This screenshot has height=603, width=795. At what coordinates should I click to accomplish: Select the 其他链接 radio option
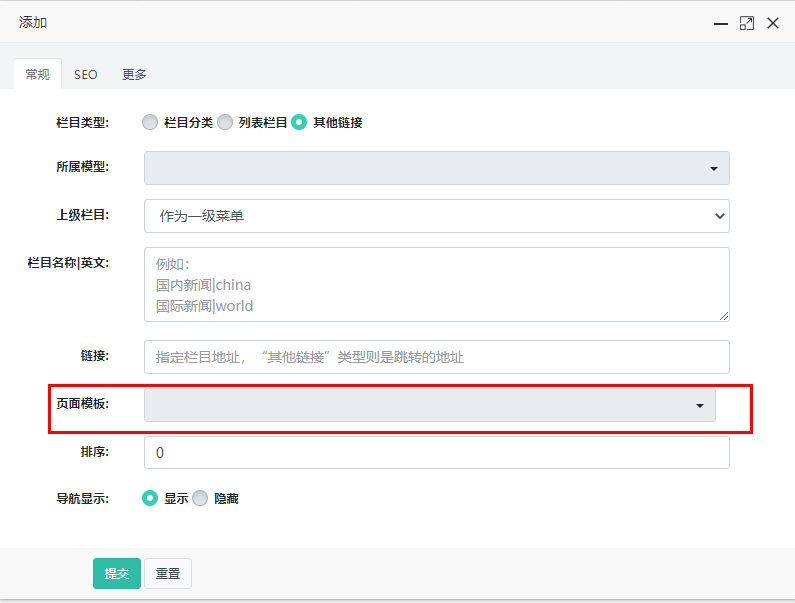click(299, 122)
